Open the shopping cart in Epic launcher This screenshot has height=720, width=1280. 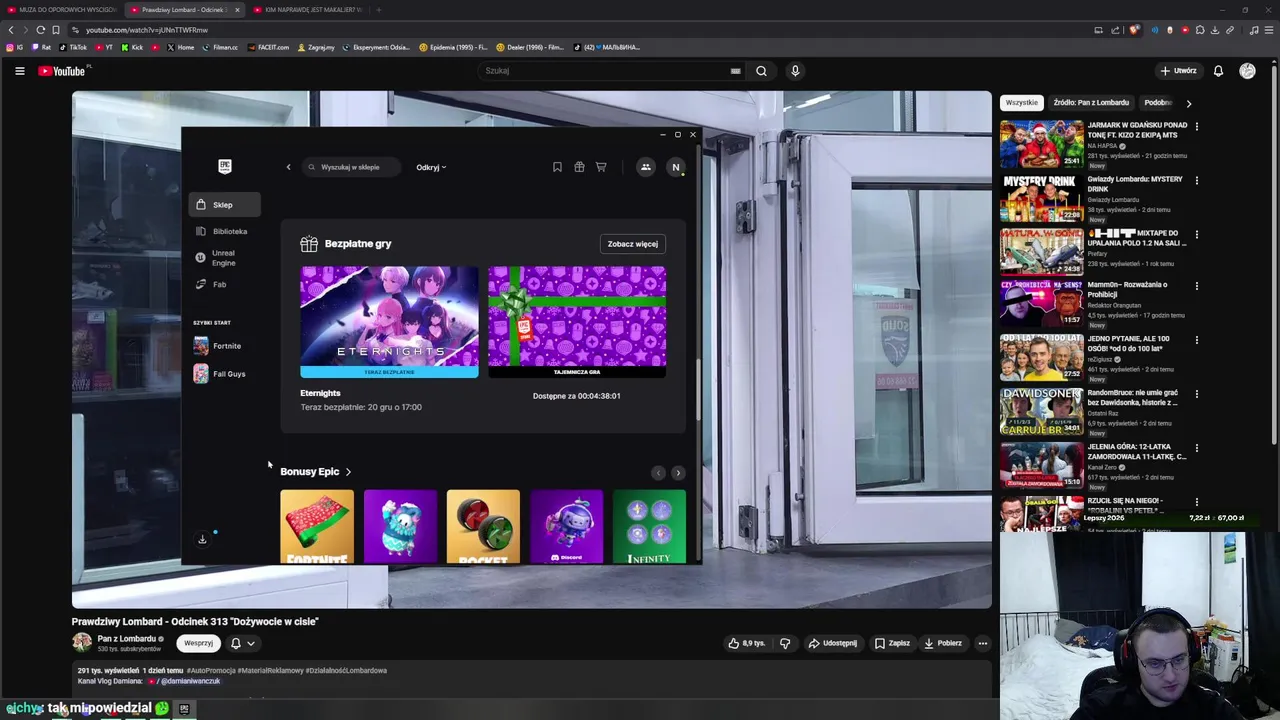(x=601, y=167)
